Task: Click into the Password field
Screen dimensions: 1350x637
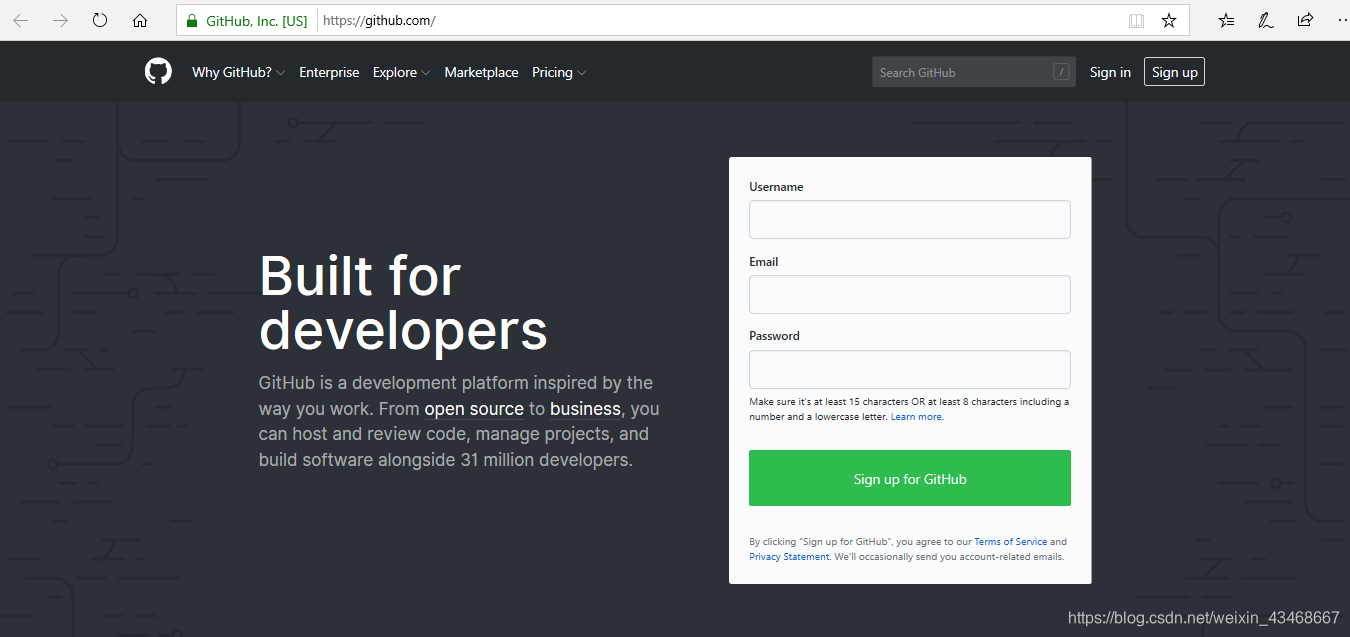Action: coord(910,369)
